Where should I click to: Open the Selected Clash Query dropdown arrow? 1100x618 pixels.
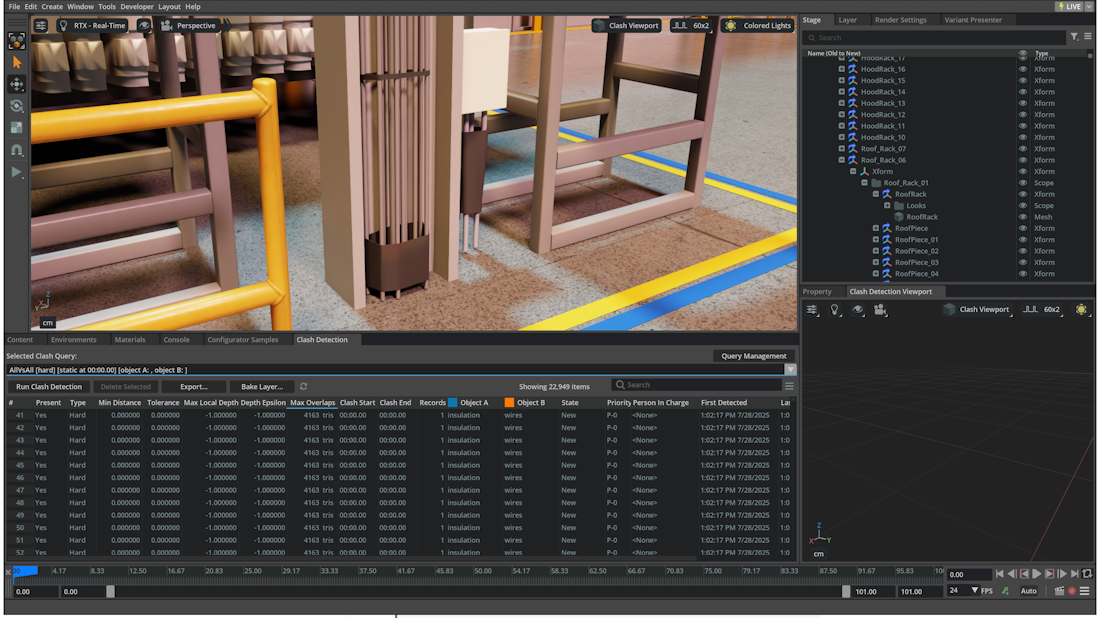[x=790, y=370]
